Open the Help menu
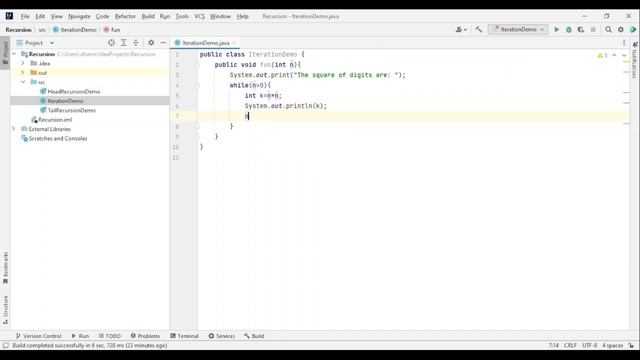This screenshot has height=360, width=640. (242, 16)
